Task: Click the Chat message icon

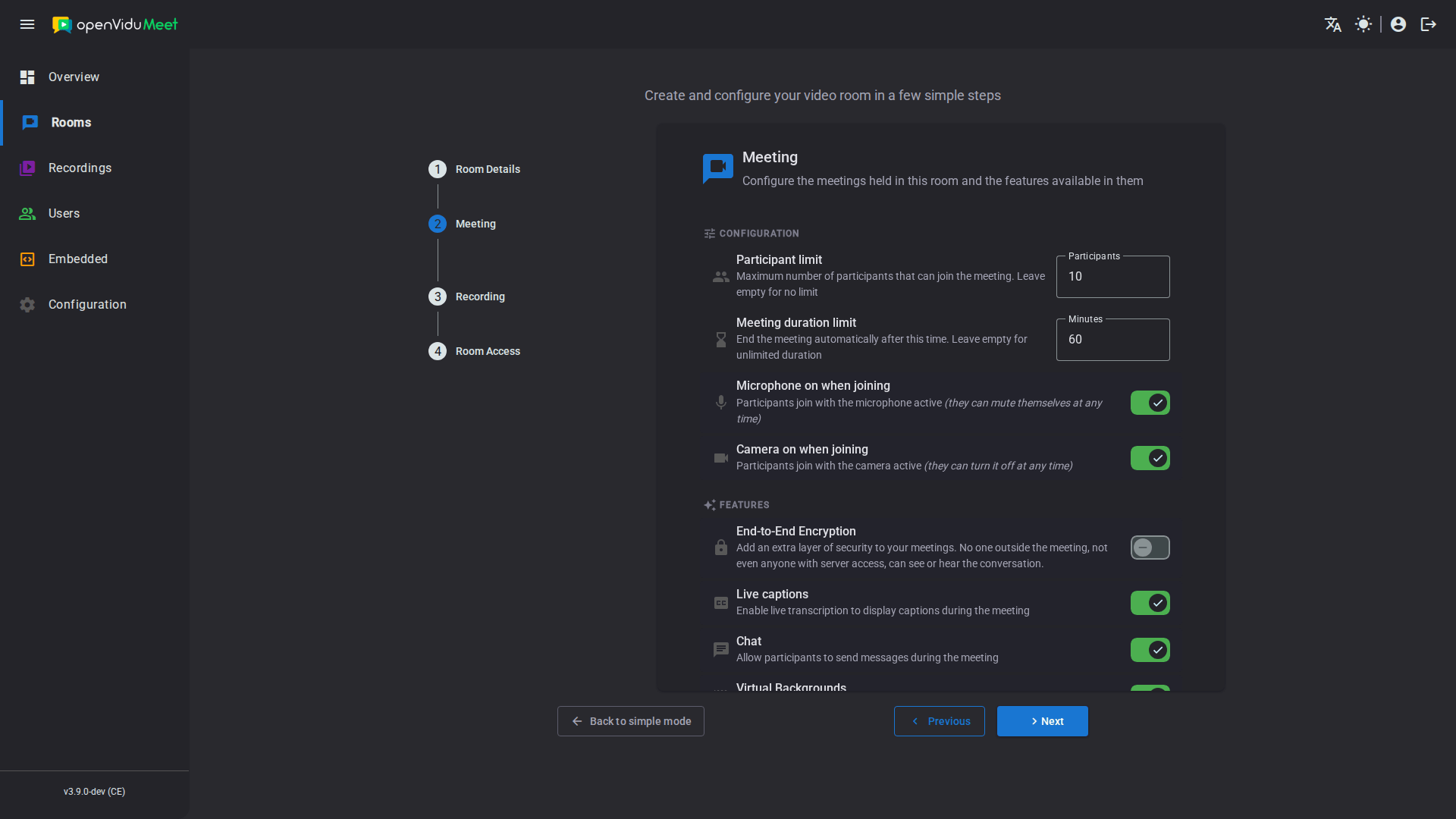Action: (x=721, y=650)
